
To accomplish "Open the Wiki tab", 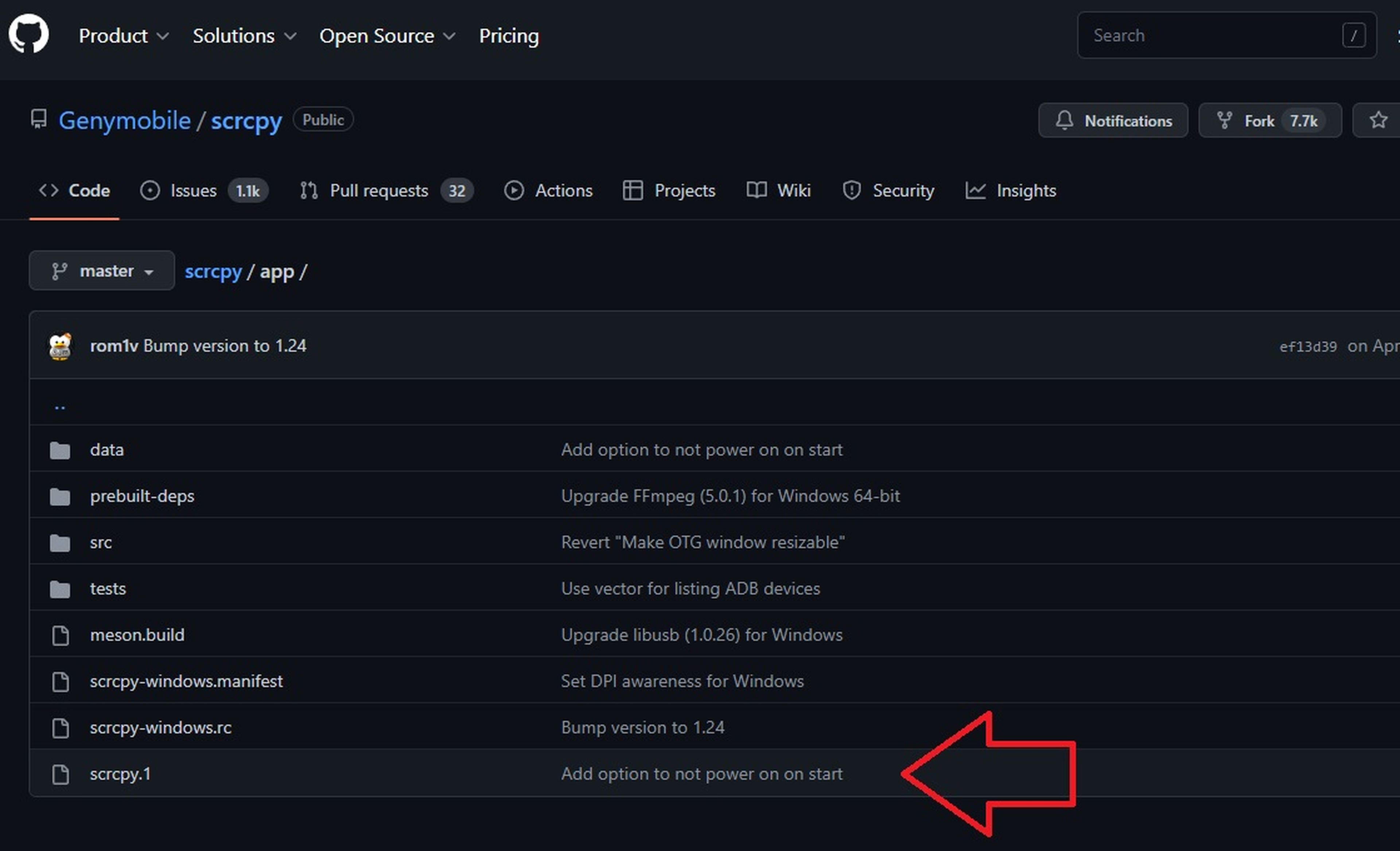I will (x=778, y=190).
